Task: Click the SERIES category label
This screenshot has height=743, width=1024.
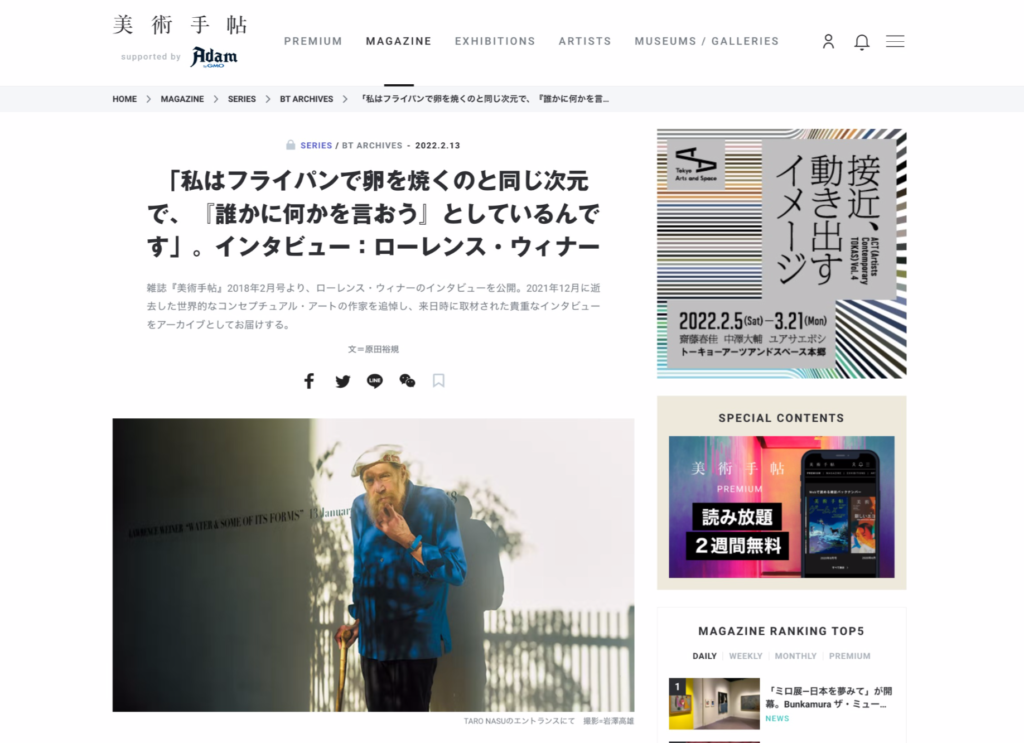Action: coord(316,146)
